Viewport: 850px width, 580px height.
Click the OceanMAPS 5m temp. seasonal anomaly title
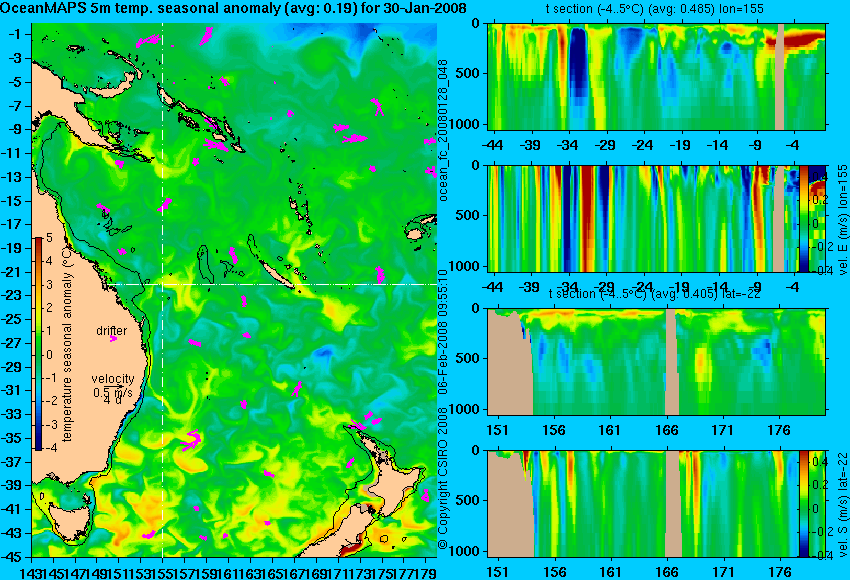[233, 9]
